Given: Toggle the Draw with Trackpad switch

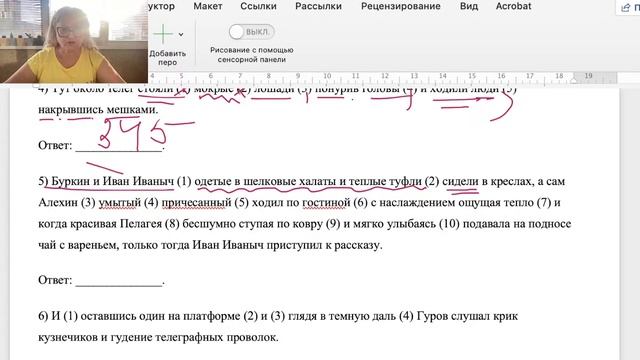Looking at the screenshot, I should pos(251,32).
